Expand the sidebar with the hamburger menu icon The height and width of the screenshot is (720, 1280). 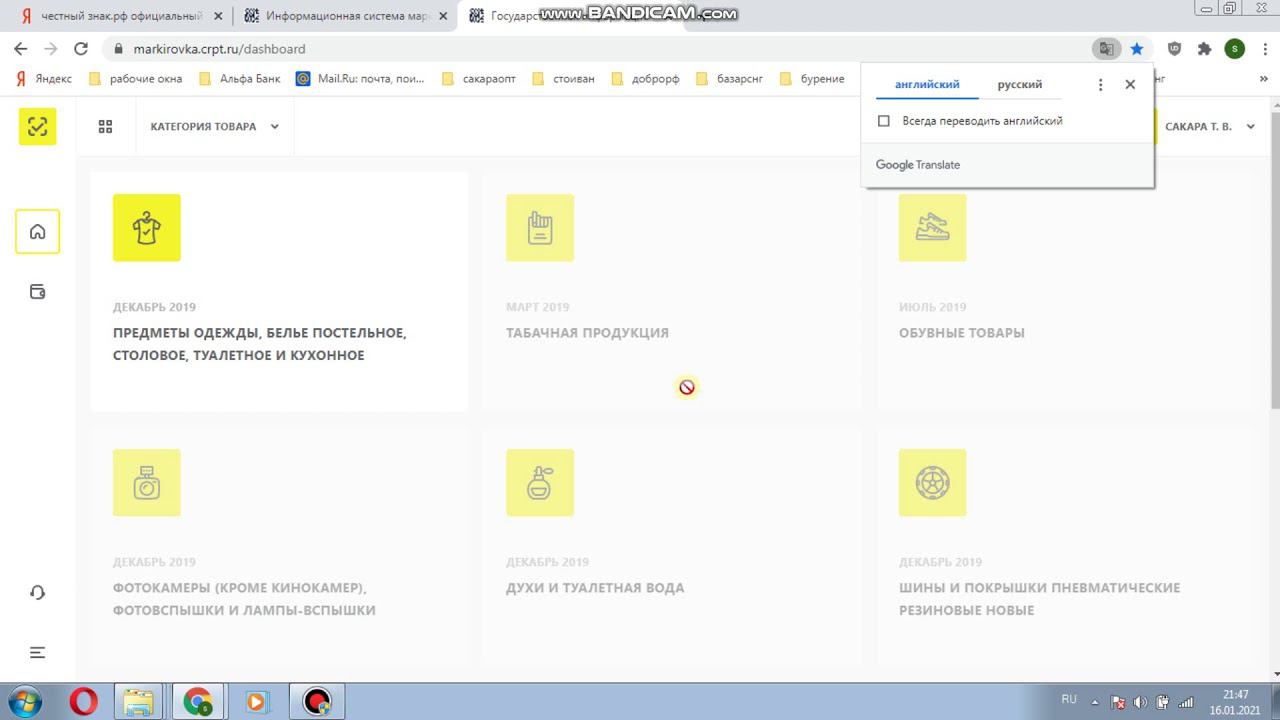pyautogui.click(x=37, y=652)
